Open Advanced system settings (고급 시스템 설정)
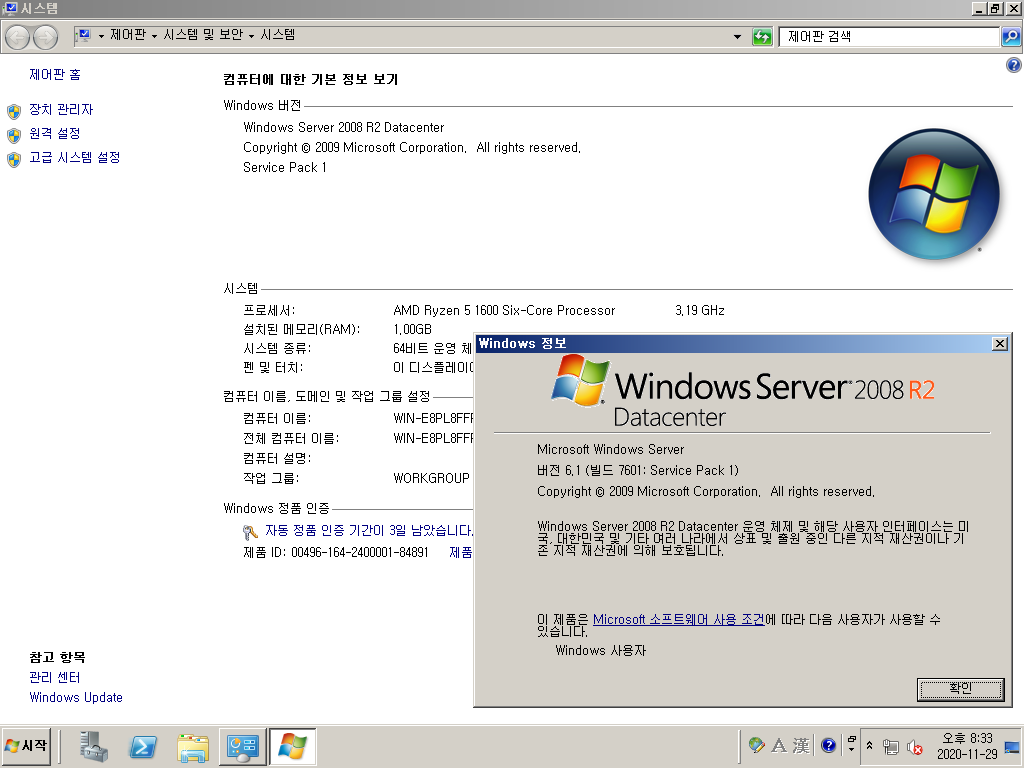The height and width of the screenshot is (768, 1024). tap(74, 157)
